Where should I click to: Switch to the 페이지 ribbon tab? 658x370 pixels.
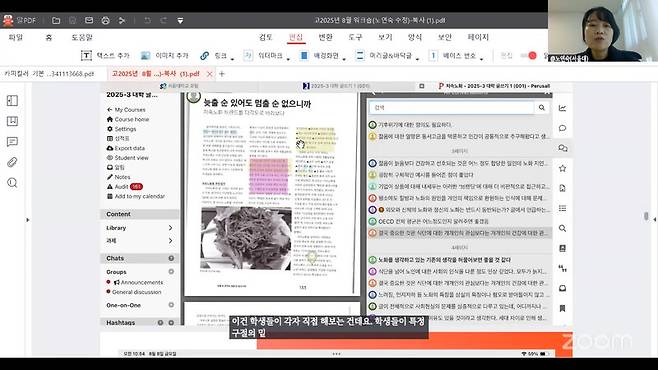478,37
